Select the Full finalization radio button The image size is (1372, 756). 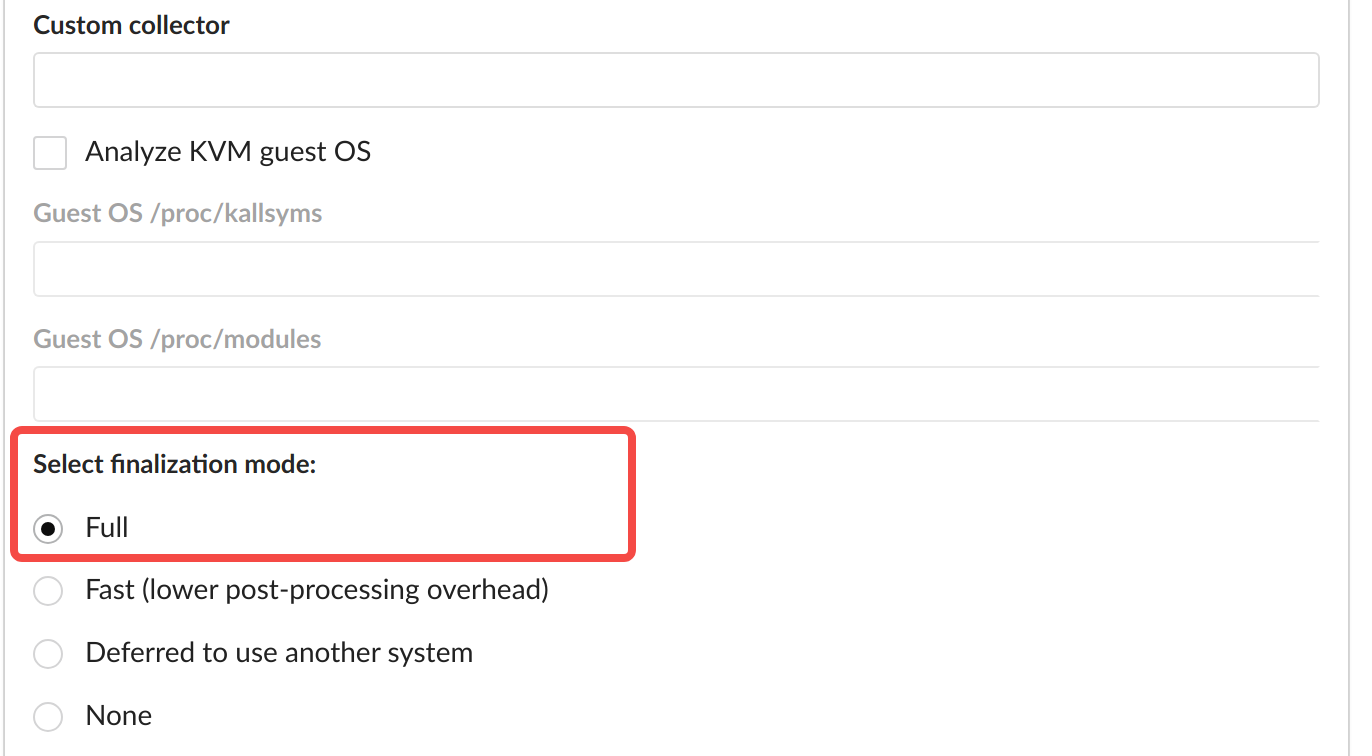(48, 528)
